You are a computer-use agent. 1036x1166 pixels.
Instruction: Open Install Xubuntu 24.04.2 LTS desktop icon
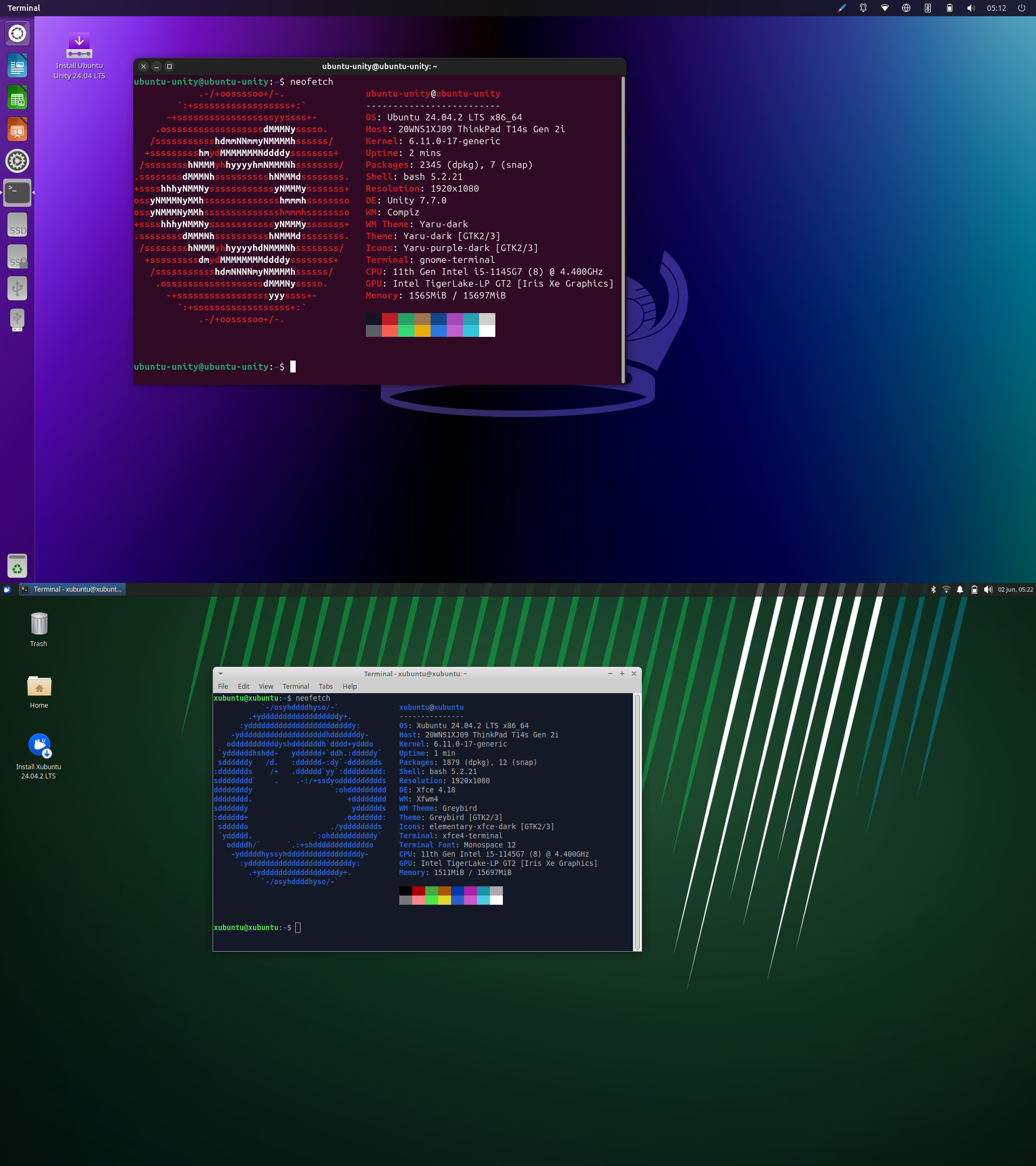39,756
